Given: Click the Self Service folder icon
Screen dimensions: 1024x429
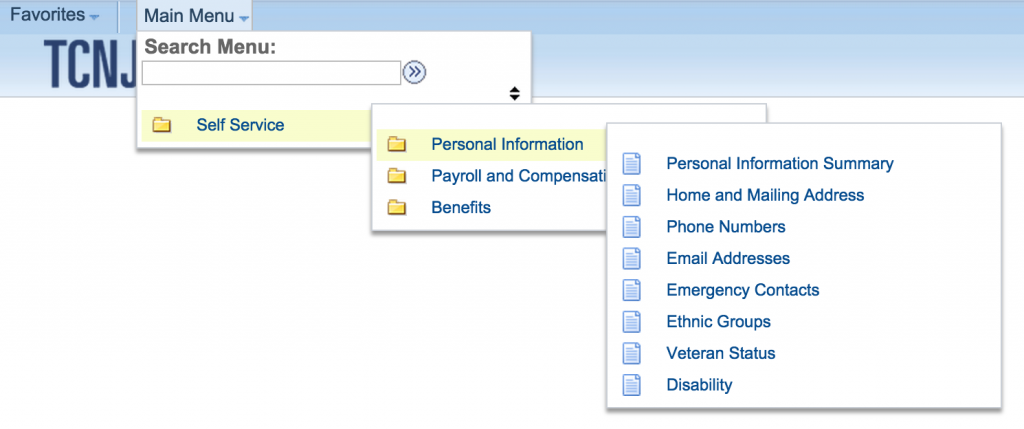Looking at the screenshot, I should 161,125.
